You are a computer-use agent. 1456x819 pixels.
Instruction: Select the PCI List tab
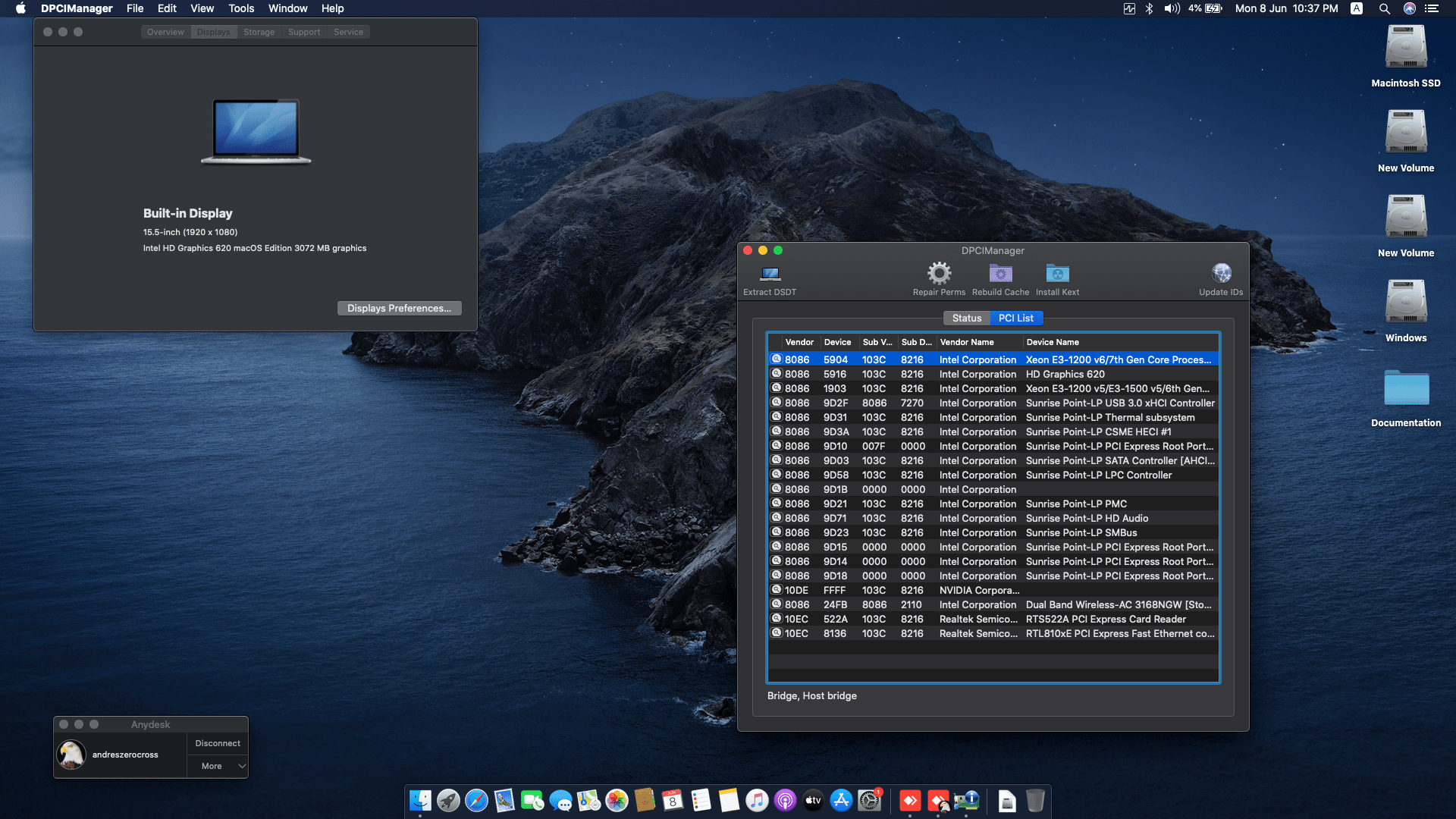pyautogui.click(x=1016, y=318)
